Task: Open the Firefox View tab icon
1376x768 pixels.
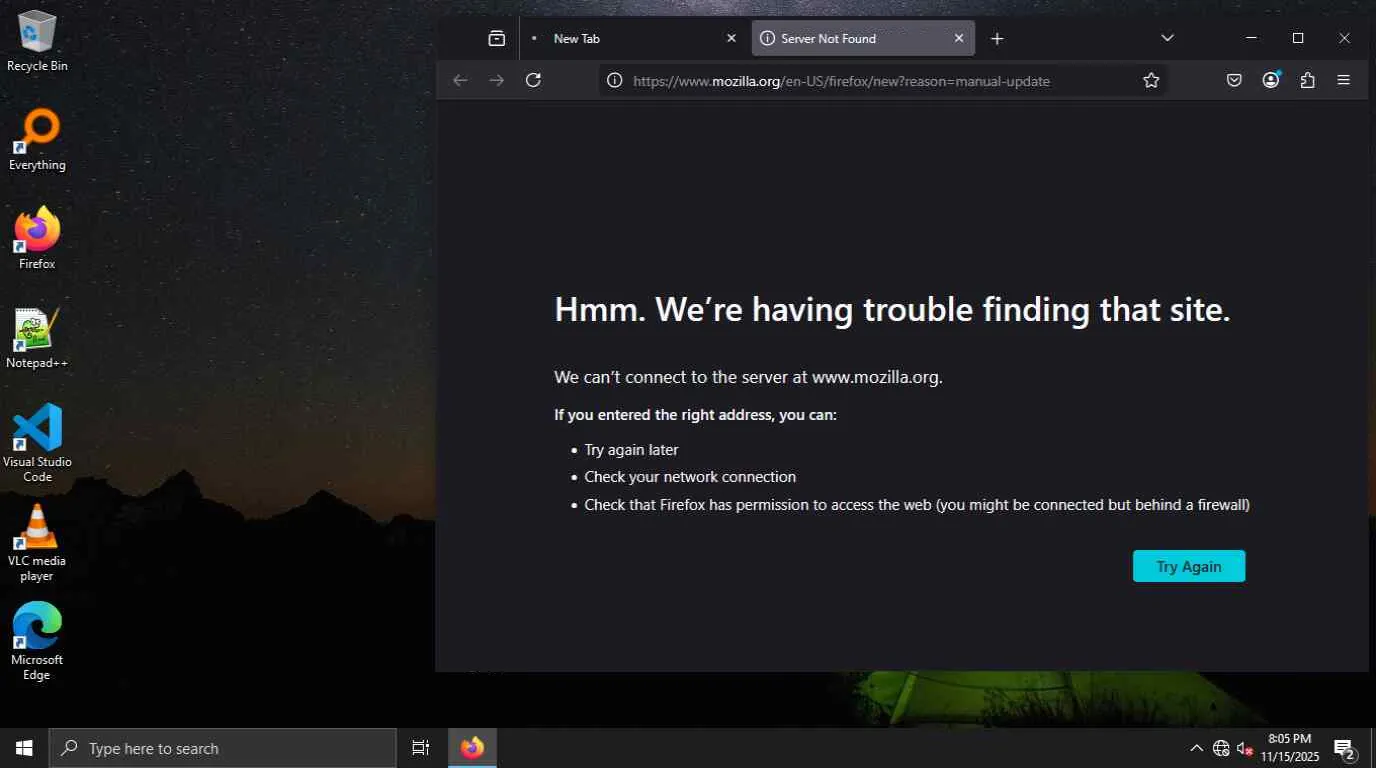Action: coord(497,38)
